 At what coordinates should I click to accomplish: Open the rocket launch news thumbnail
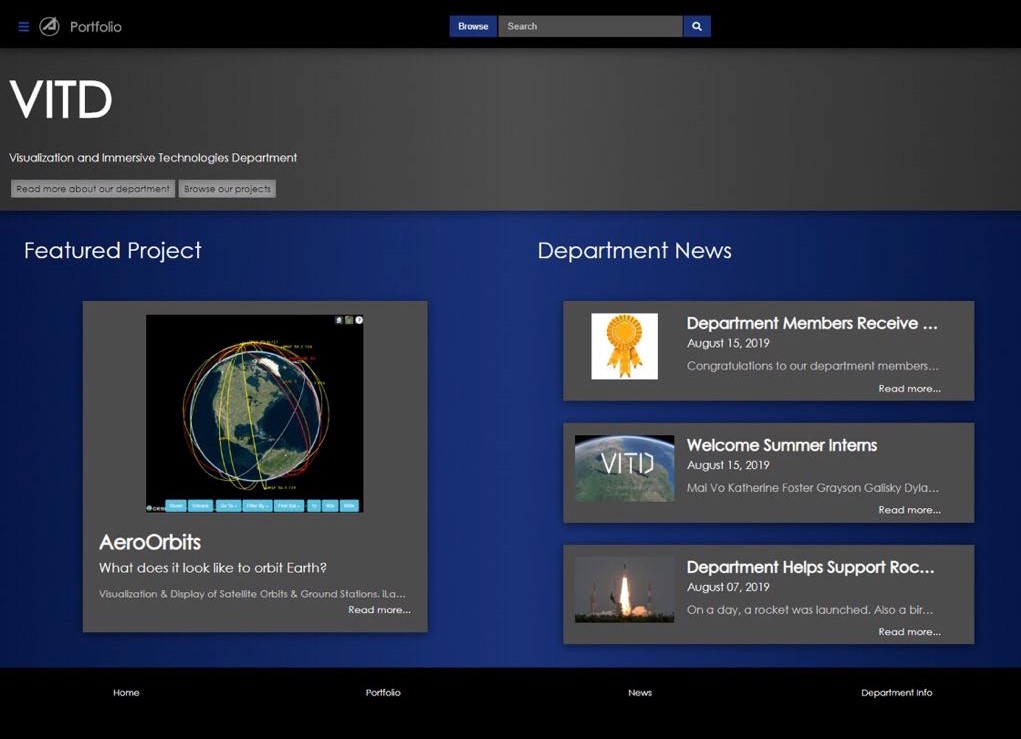pyautogui.click(x=624, y=590)
